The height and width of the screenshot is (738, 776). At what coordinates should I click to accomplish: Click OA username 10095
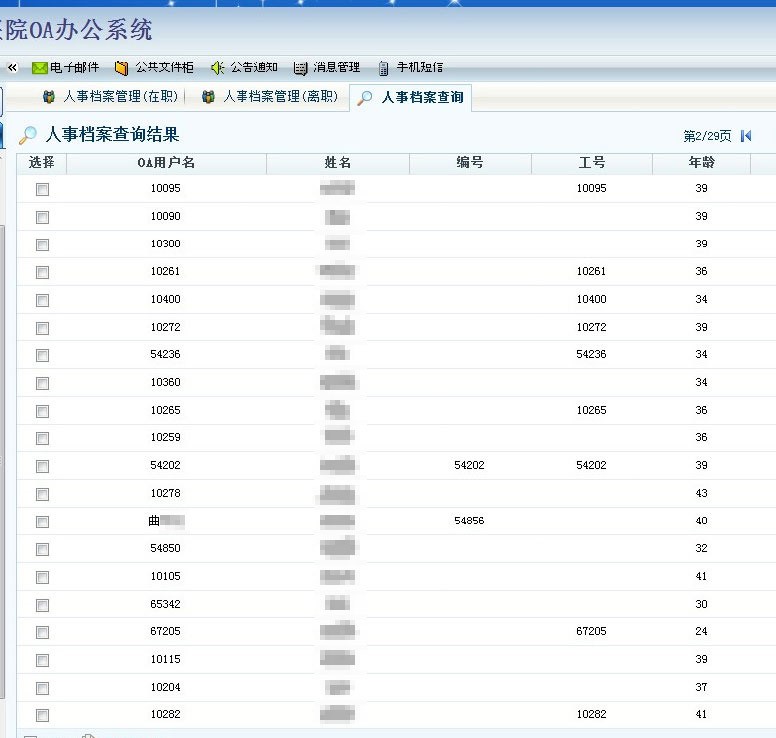click(165, 188)
